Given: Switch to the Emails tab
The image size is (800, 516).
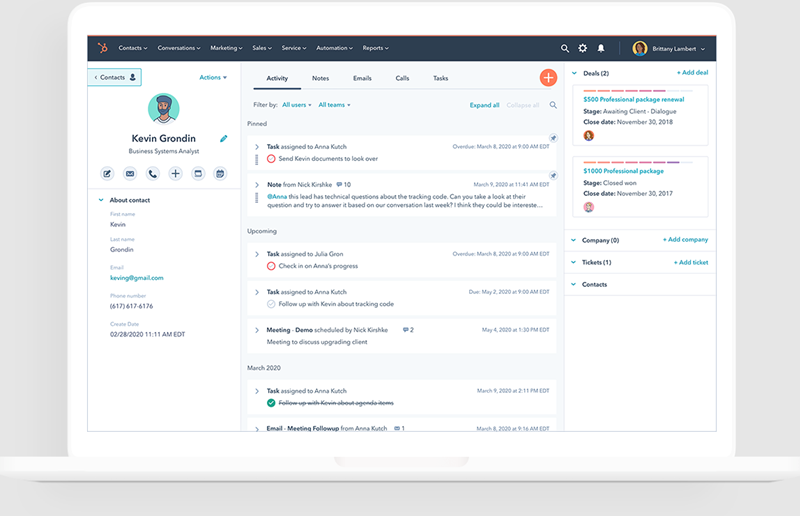Looking at the screenshot, I should click(361, 78).
